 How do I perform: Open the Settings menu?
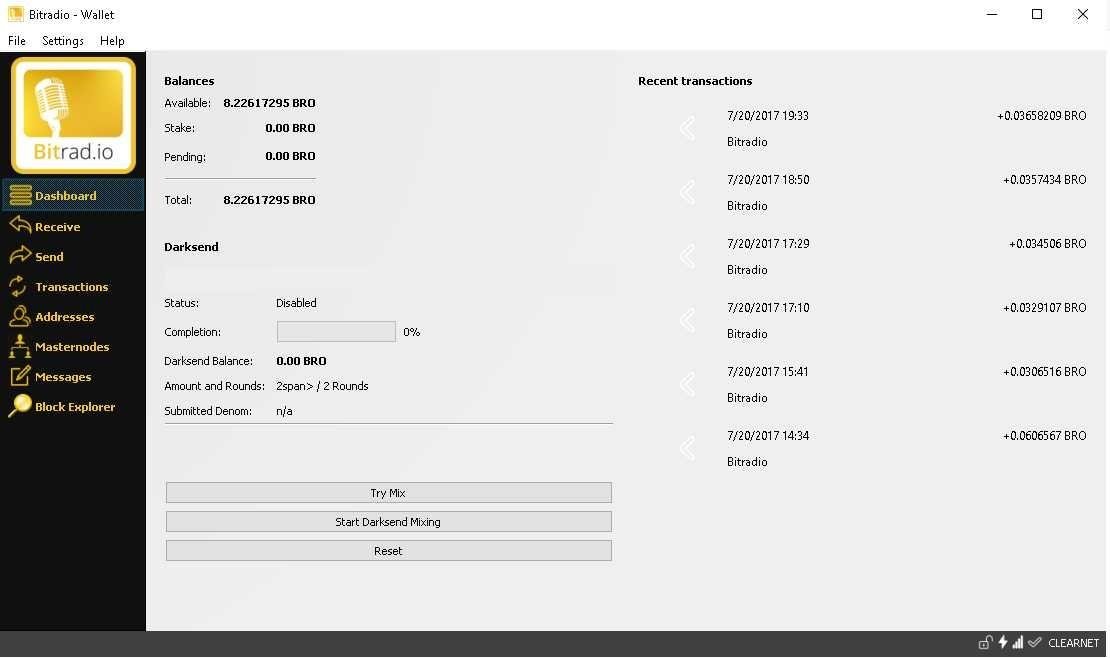63,41
